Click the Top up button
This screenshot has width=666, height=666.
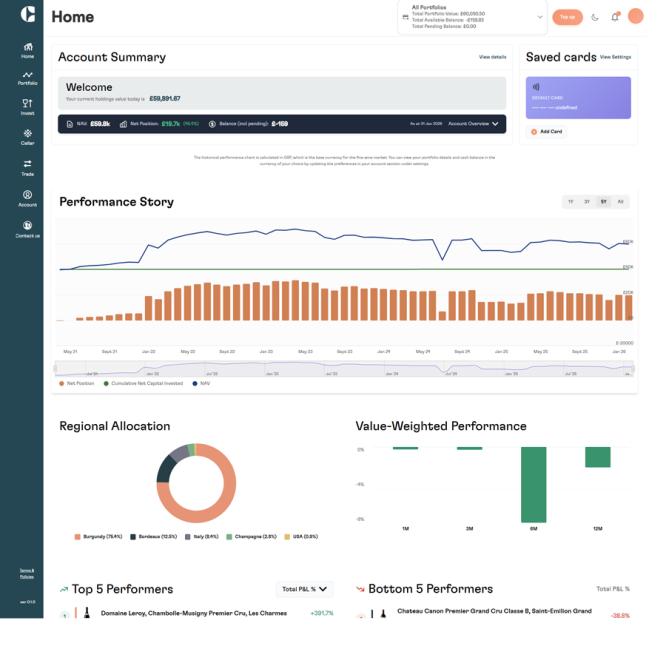tap(567, 17)
